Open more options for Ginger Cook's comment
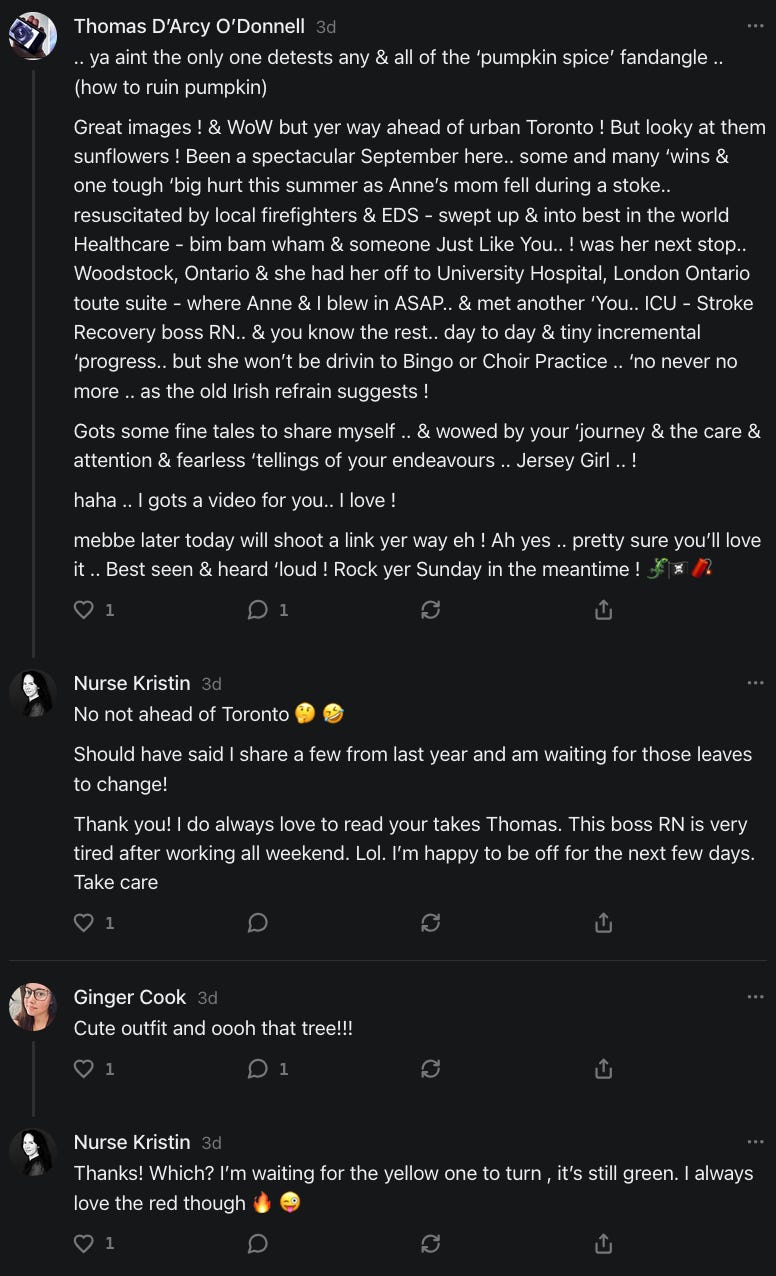The height and width of the screenshot is (1276, 776). point(755,997)
